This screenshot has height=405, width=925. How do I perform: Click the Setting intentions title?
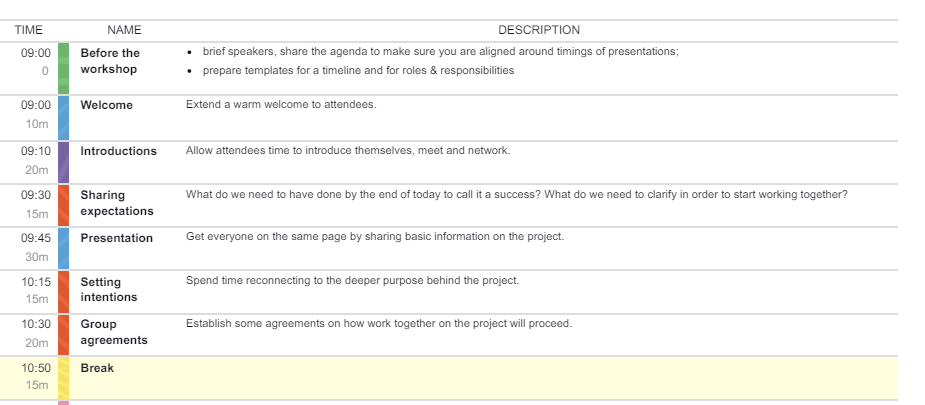(109, 289)
